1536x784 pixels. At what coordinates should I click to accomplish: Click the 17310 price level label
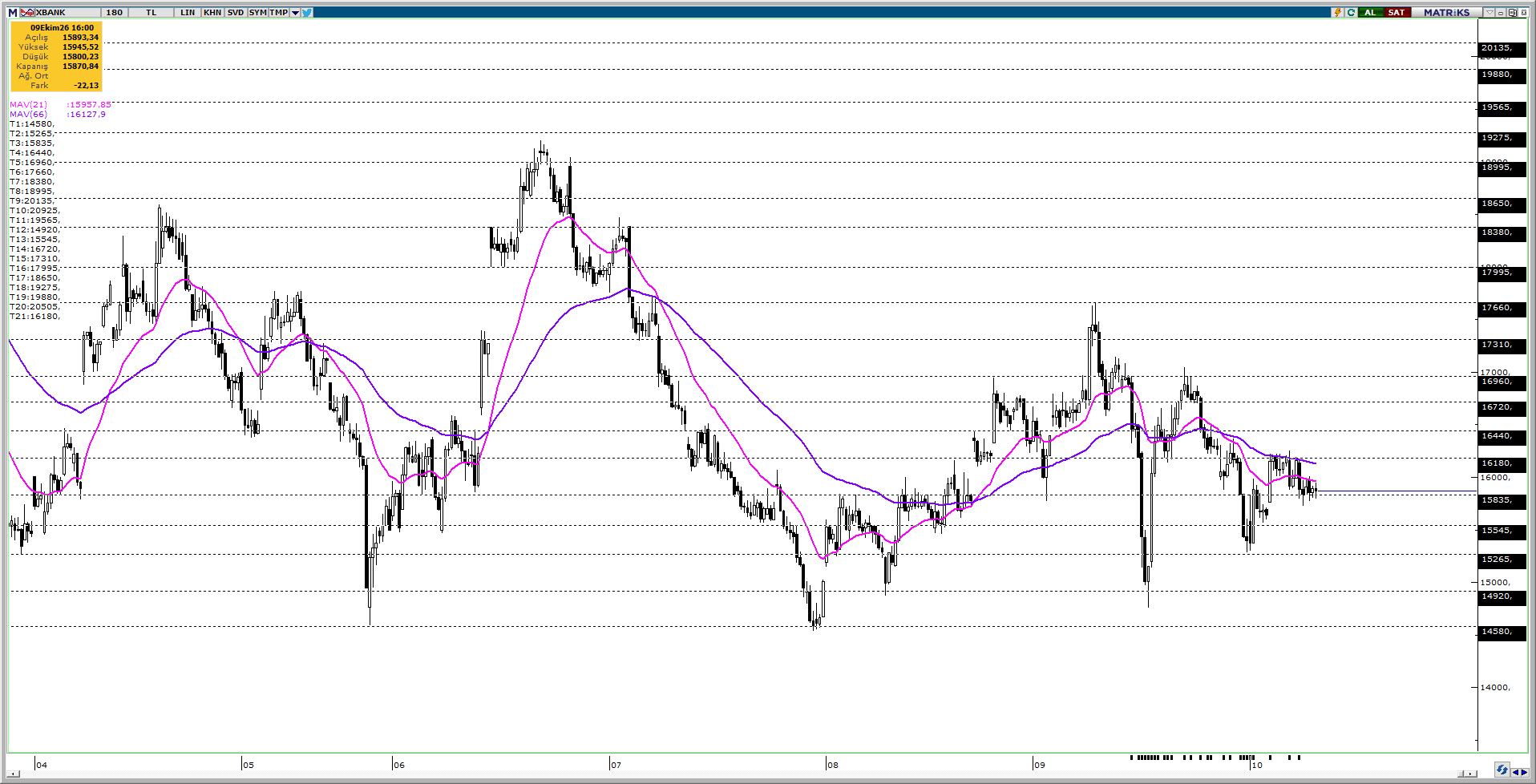(1502, 345)
